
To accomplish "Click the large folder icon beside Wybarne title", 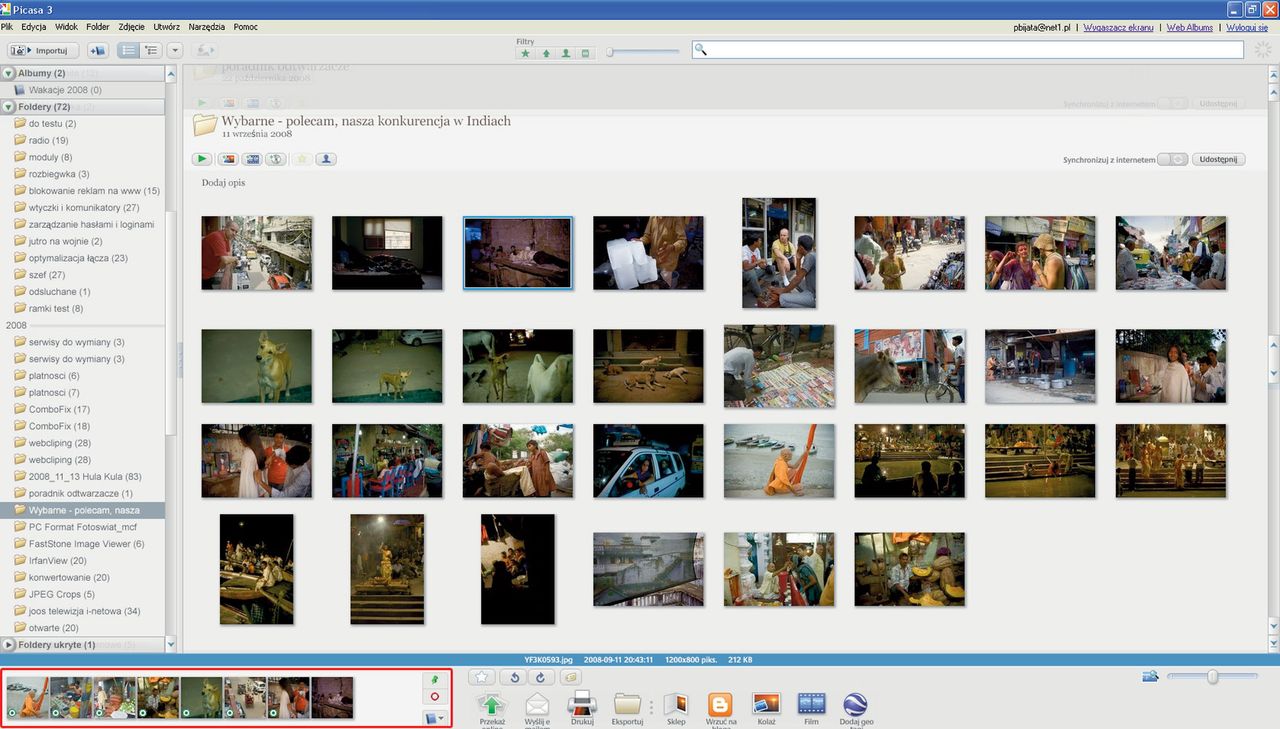I will pyautogui.click(x=205, y=125).
